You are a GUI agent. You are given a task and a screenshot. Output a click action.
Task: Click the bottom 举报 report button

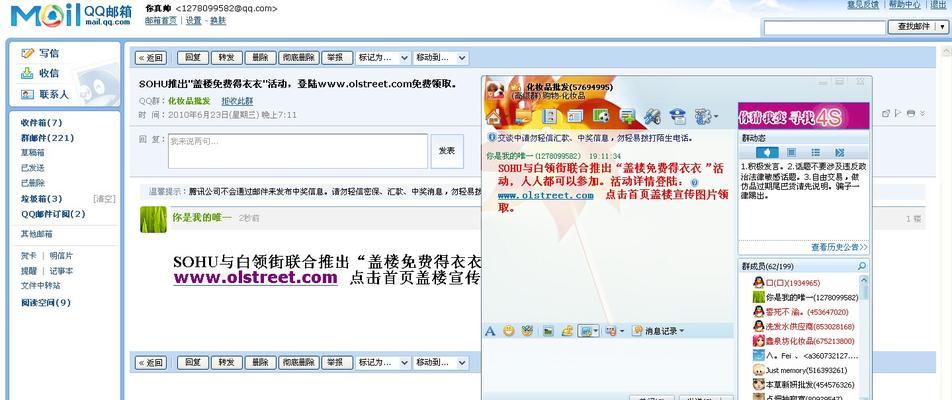point(337,362)
